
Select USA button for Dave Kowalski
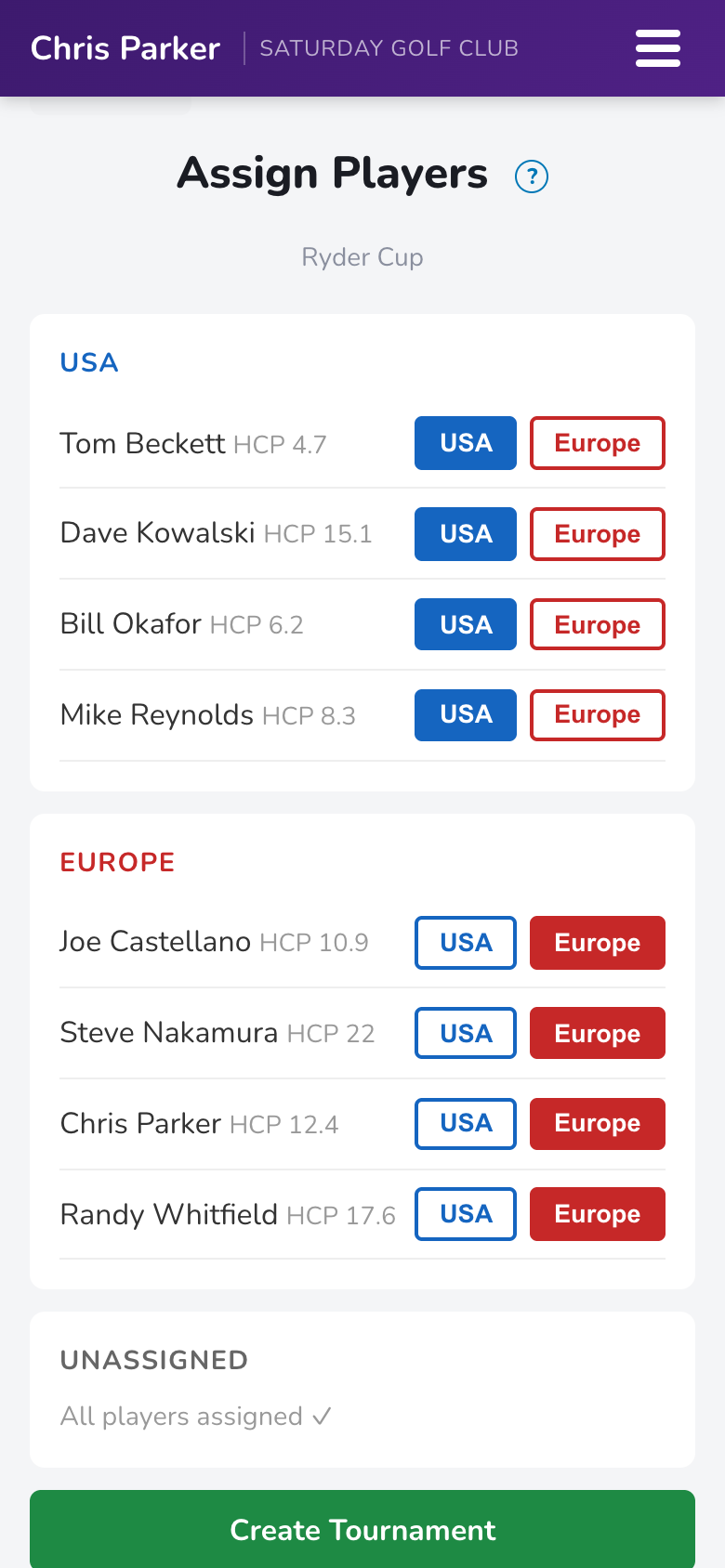pos(466,534)
